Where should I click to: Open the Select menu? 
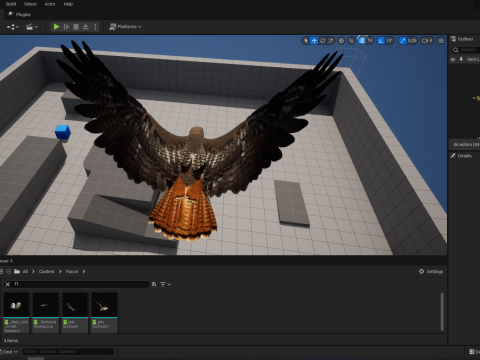(x=30, y=4)
